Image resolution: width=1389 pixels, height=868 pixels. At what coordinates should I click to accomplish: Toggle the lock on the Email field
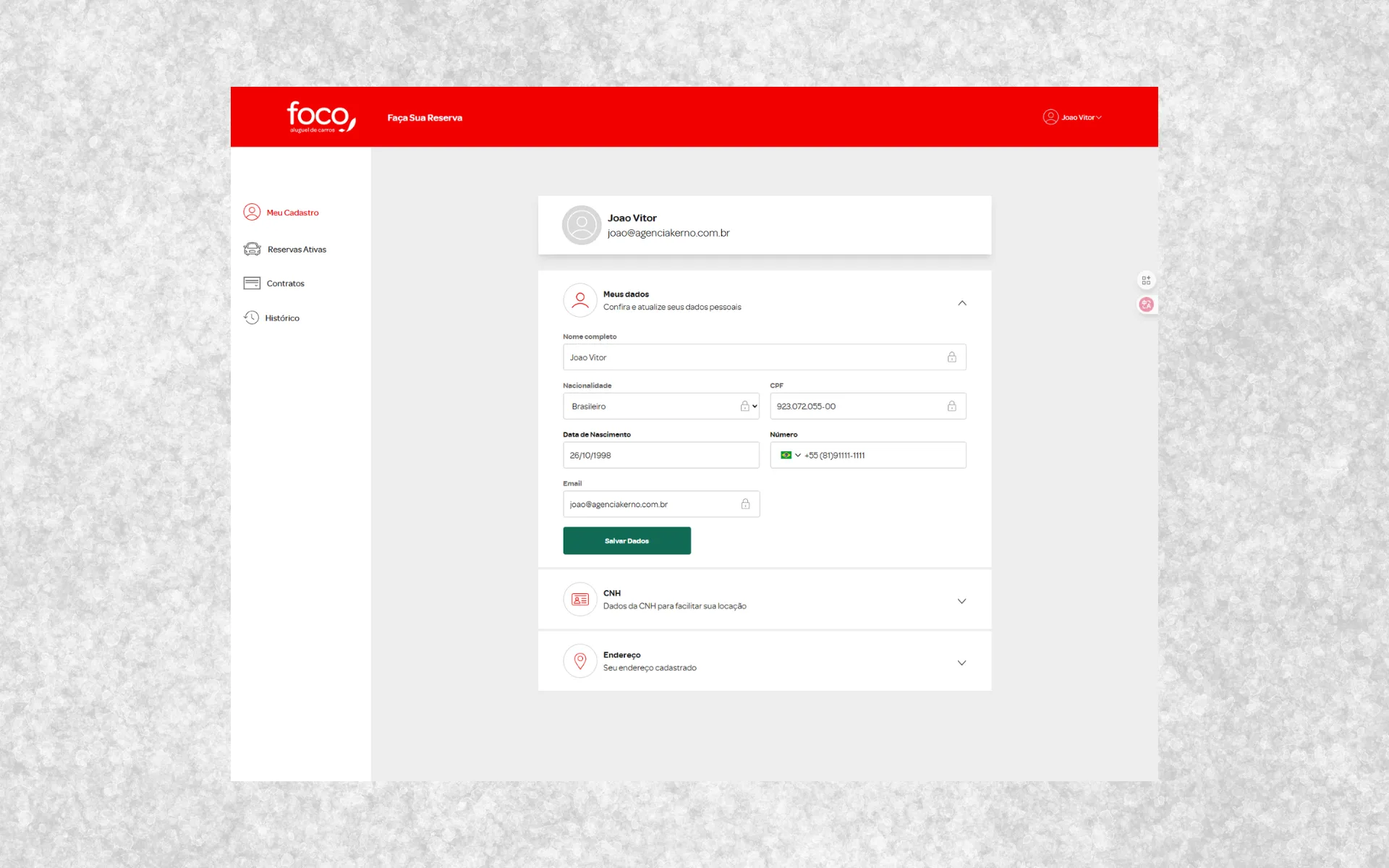pos(746,503)
